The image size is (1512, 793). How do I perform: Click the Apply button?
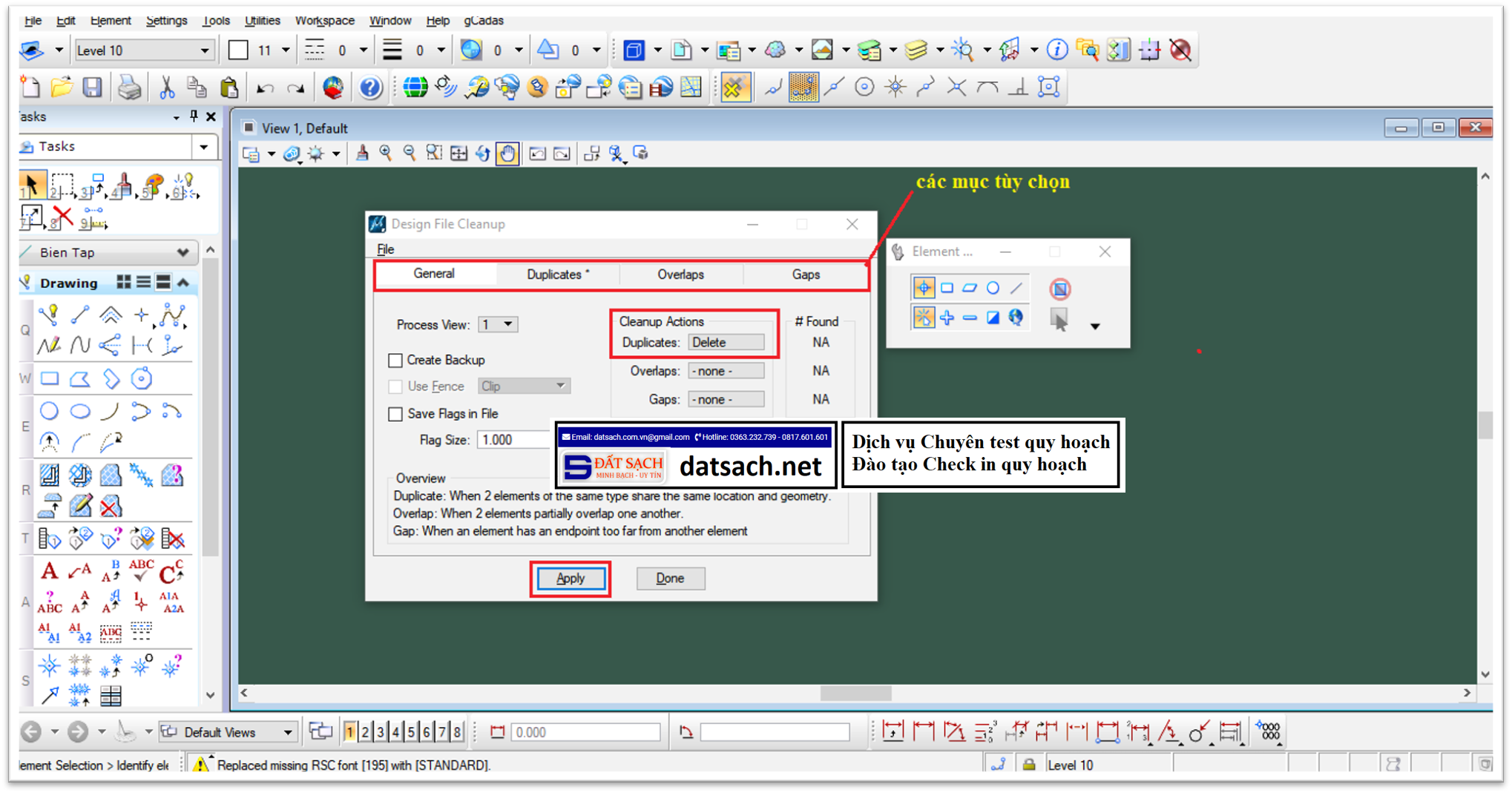coord(570,579)
